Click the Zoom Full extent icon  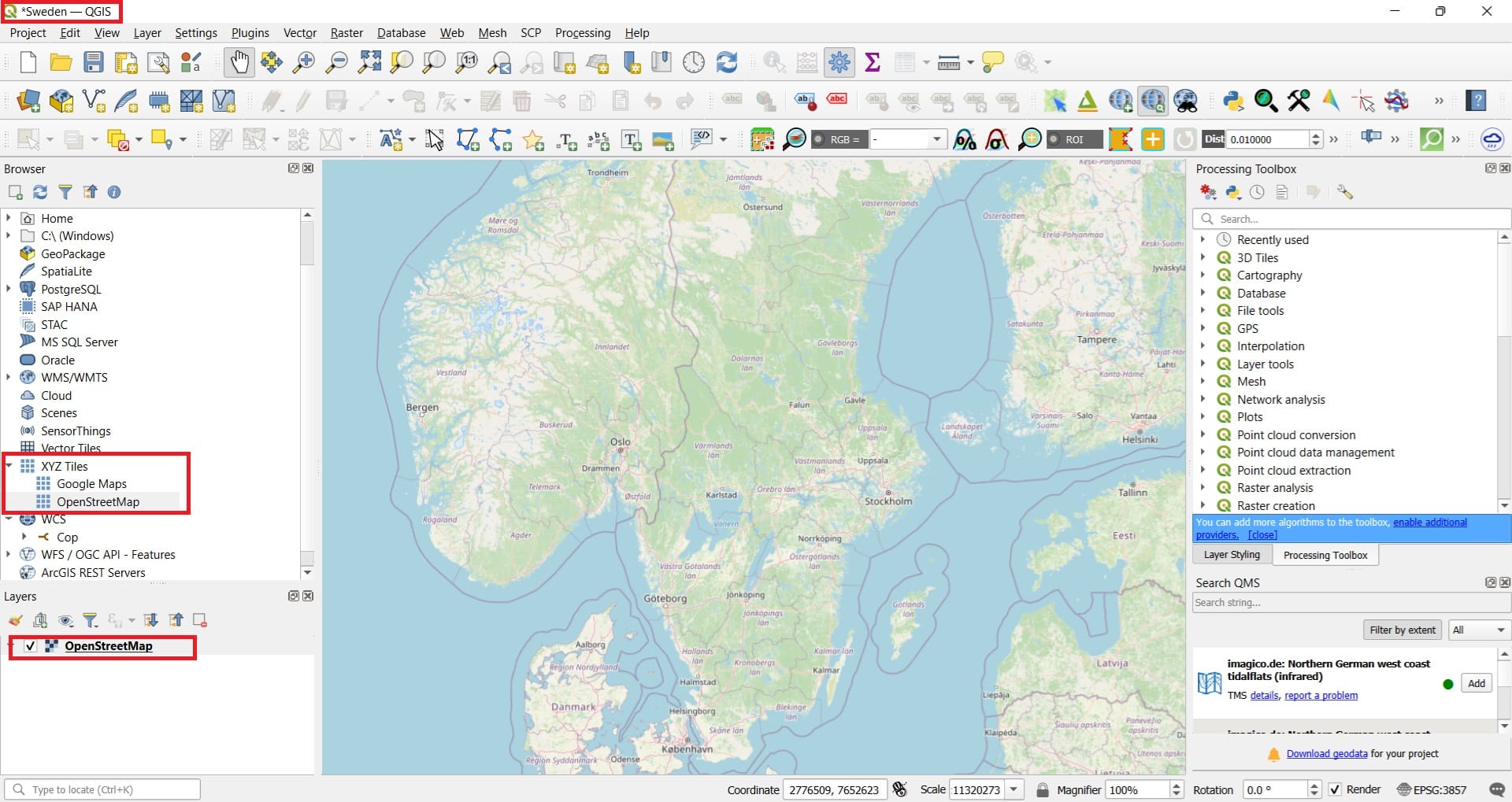pyautogui.click(x=369, y=62)
